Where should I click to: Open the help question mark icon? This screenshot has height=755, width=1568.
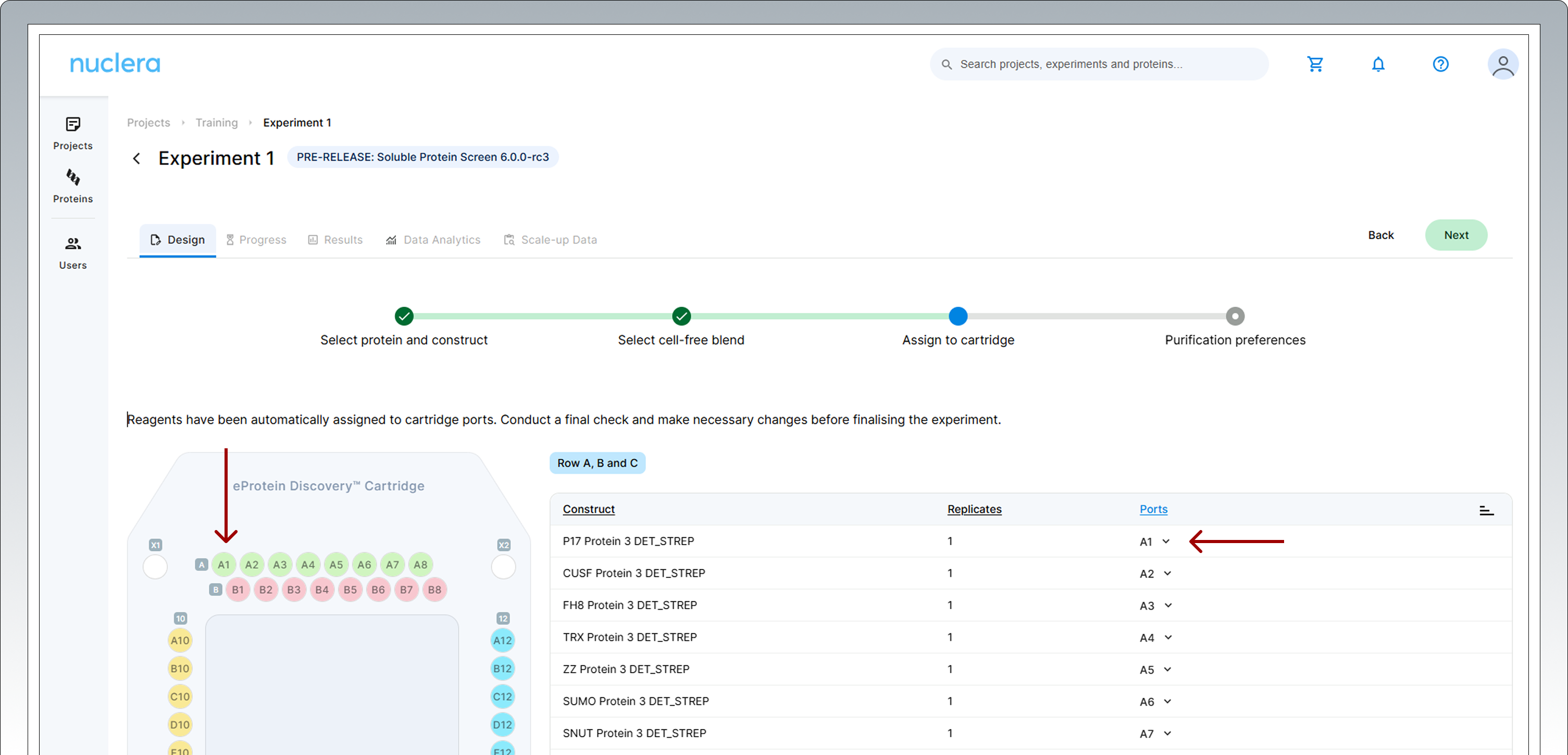[x=1440, y=64]
